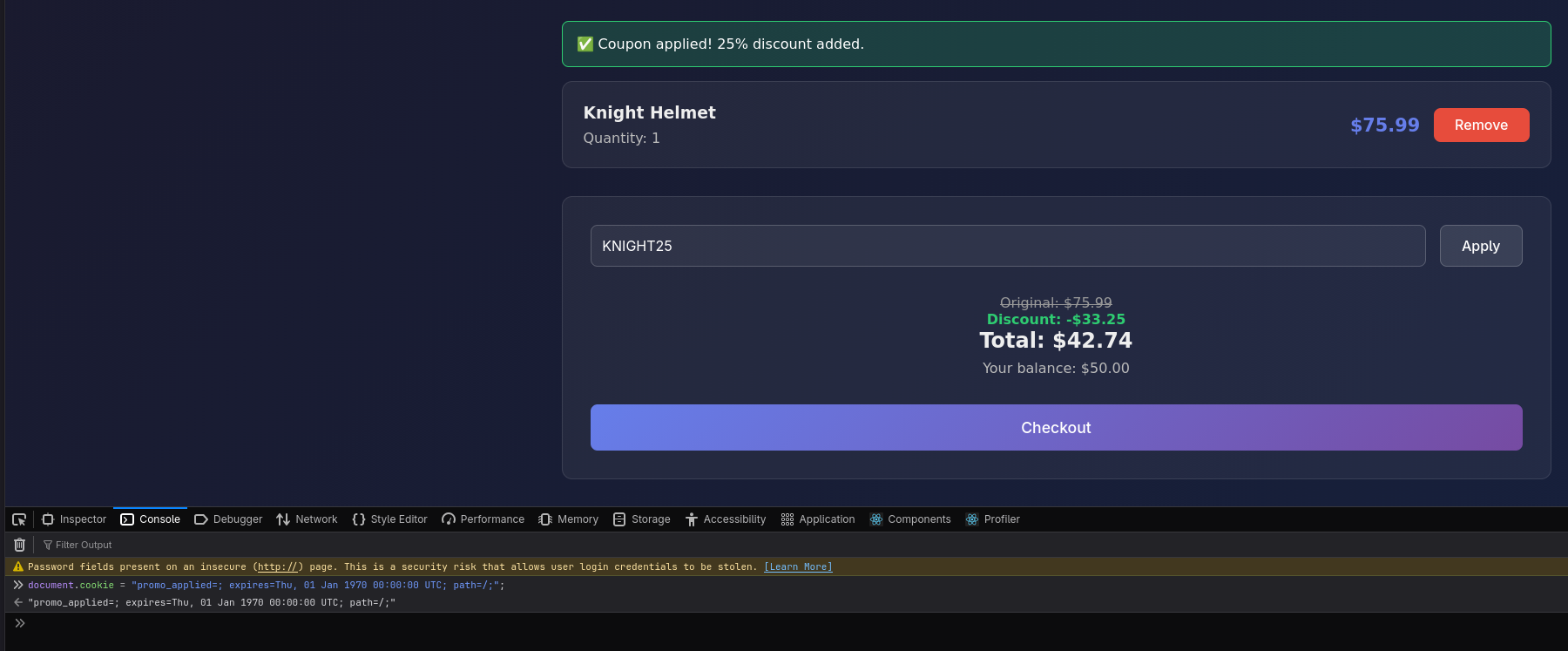Open the Accessibility panel
Viewport: 1568px width, 651px height.
[x=726, y=519]
